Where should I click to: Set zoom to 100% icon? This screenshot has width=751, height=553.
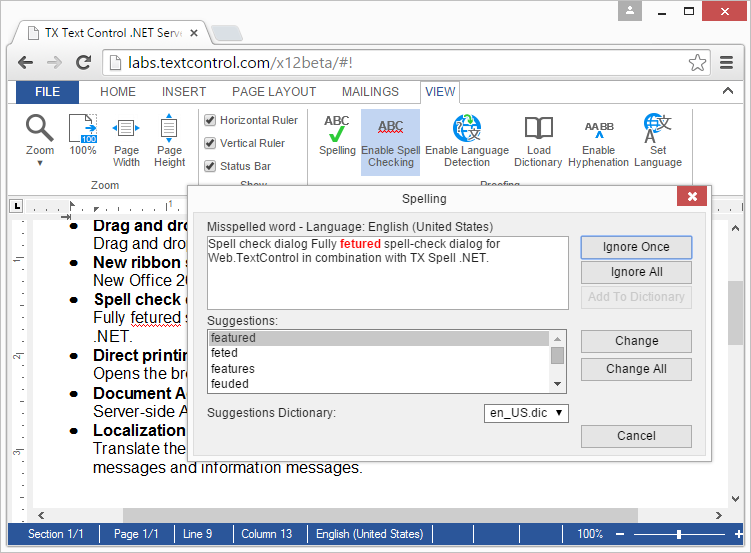83,136
